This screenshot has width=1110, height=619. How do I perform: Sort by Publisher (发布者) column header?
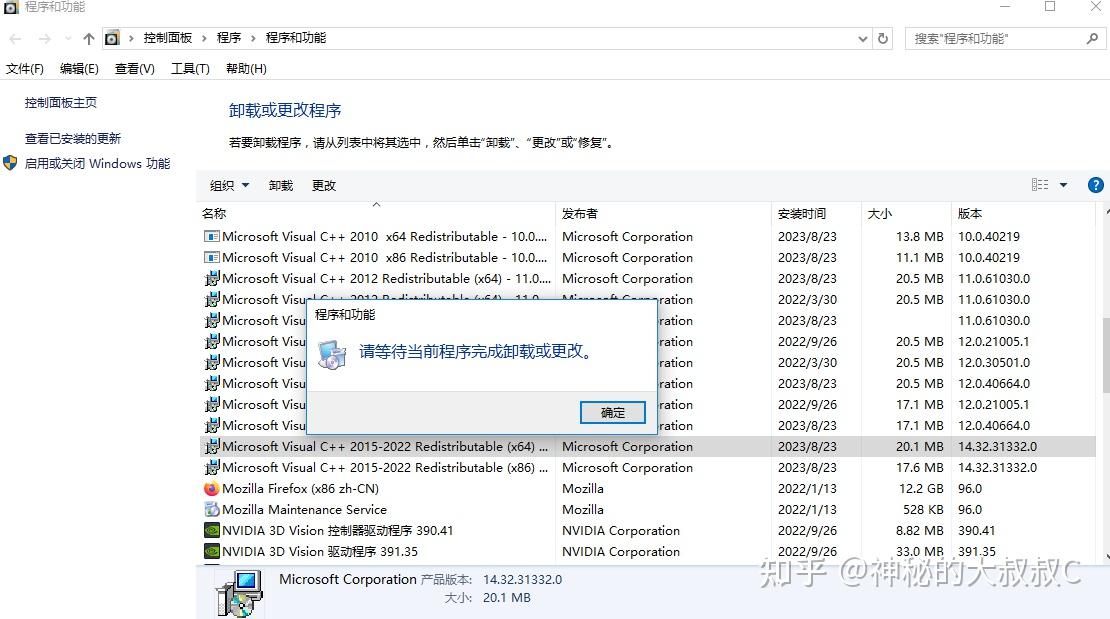[x=663, y=213]
